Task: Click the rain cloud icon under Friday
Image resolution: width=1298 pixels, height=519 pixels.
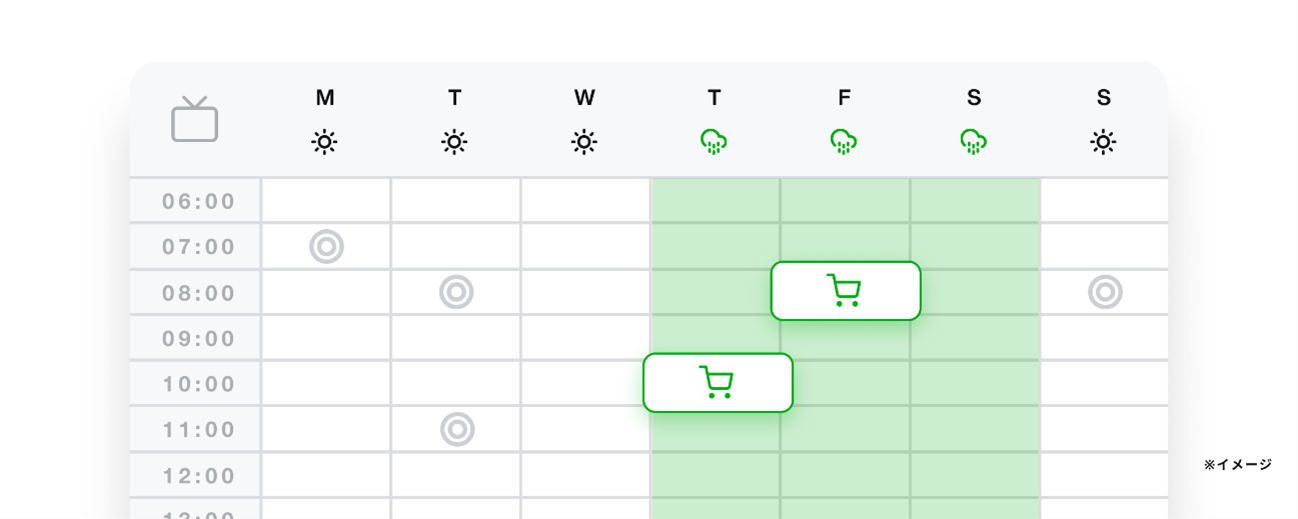Action: coord(844,142)
